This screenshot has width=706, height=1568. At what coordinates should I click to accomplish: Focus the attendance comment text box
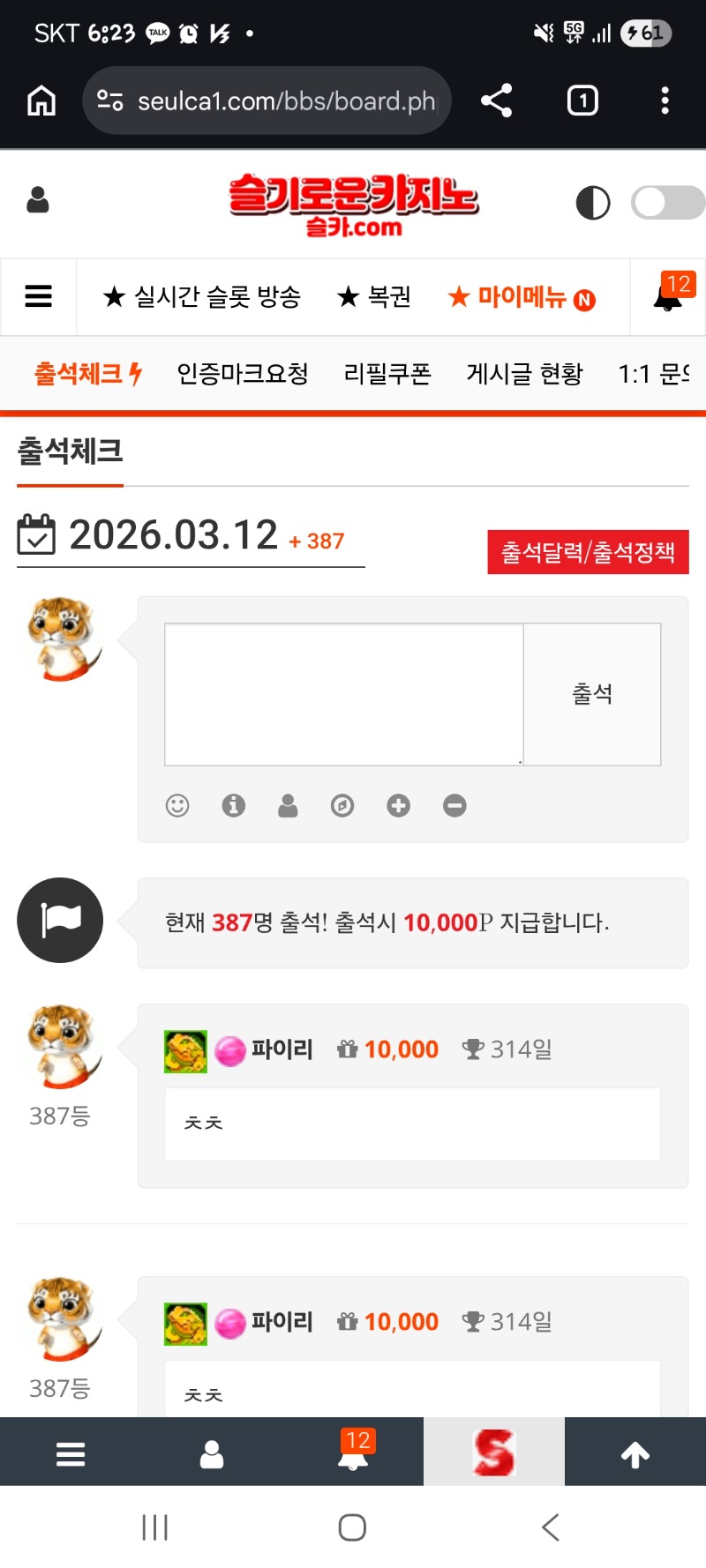(x=344, y=694)
